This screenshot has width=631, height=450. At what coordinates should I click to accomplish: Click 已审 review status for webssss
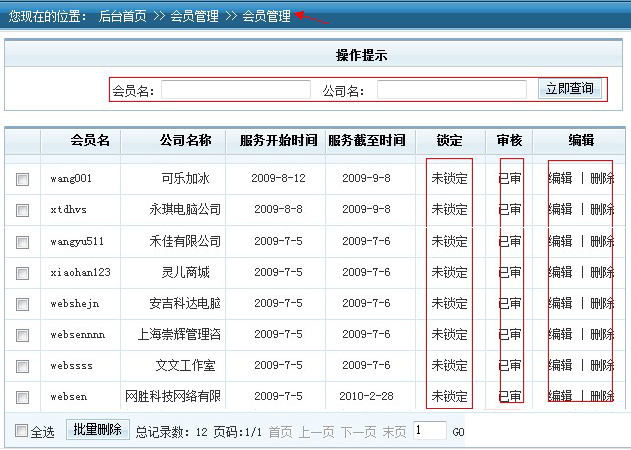[510, 365]
